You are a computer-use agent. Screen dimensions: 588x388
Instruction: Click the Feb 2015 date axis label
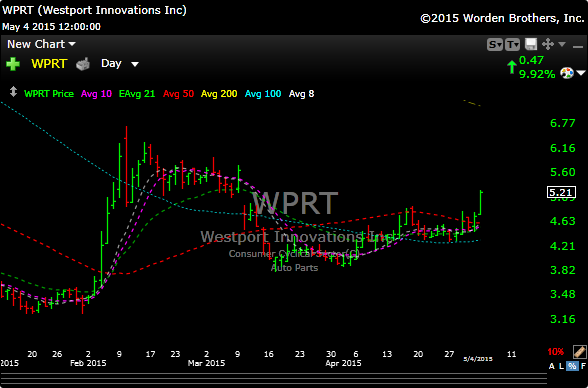[87, 363]
